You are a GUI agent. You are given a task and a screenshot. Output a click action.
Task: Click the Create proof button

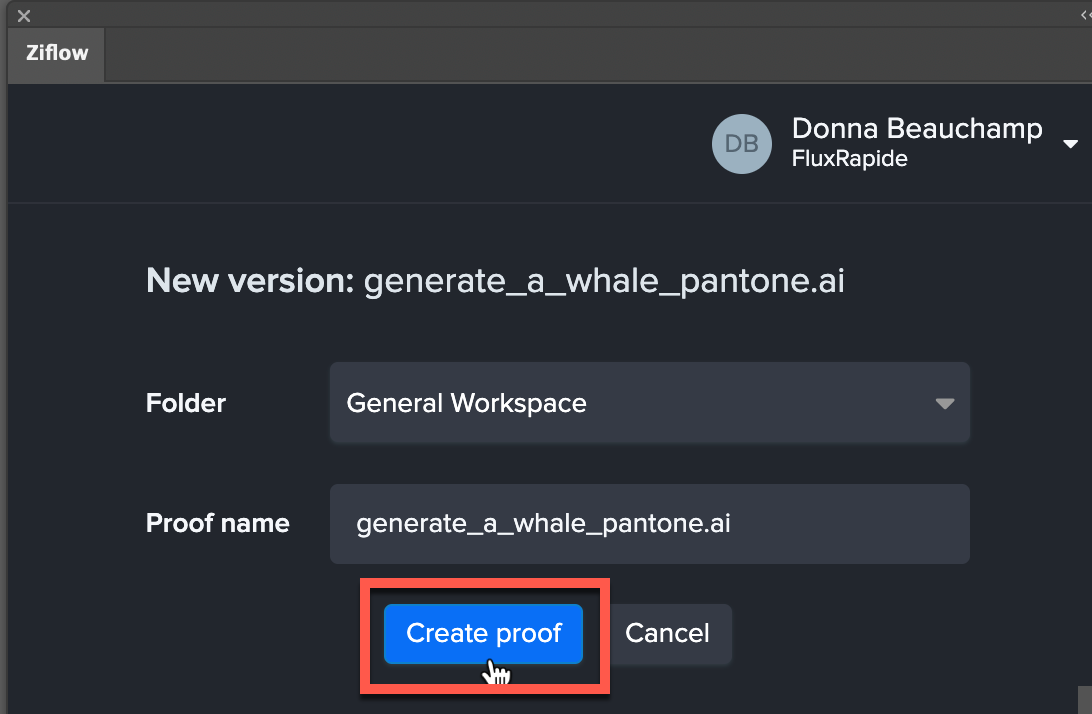click(x=482, y=633)
